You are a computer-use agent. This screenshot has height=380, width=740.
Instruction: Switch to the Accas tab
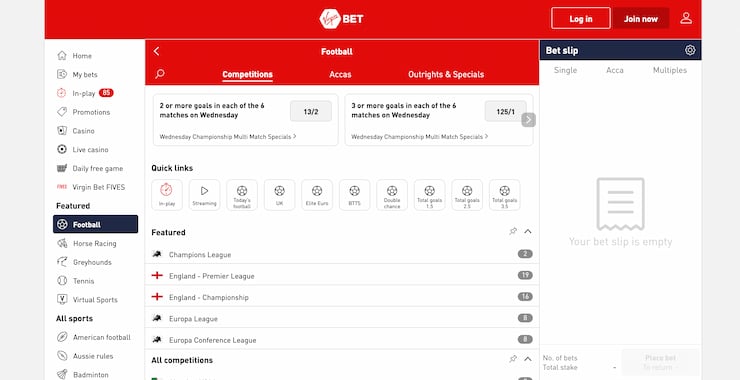[340, 75]
